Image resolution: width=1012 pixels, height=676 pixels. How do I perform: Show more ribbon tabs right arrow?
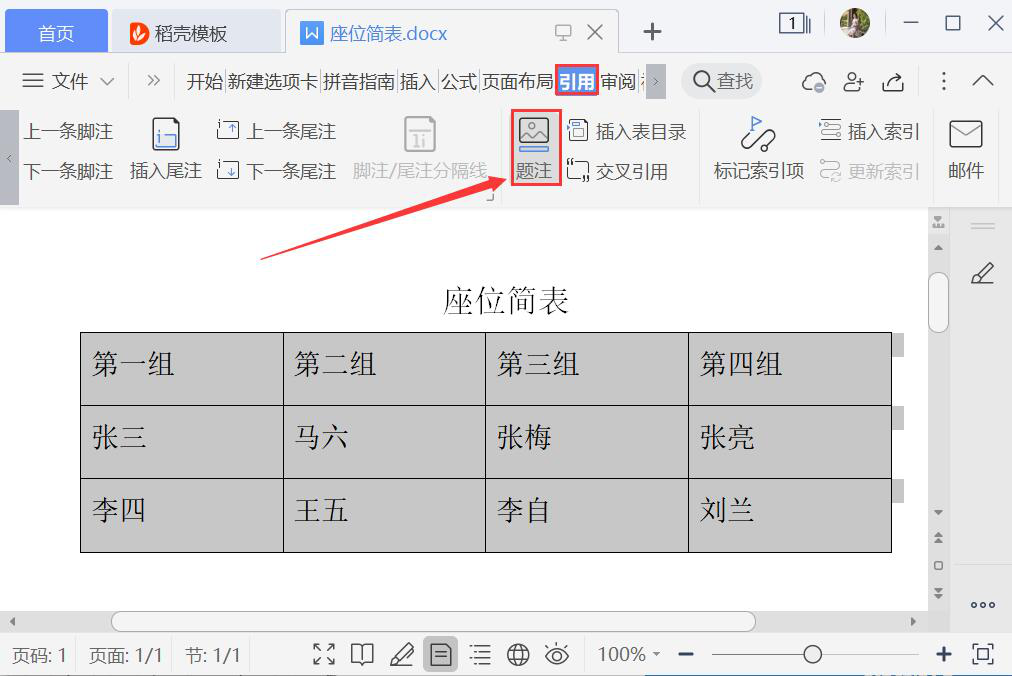(656, 82)
